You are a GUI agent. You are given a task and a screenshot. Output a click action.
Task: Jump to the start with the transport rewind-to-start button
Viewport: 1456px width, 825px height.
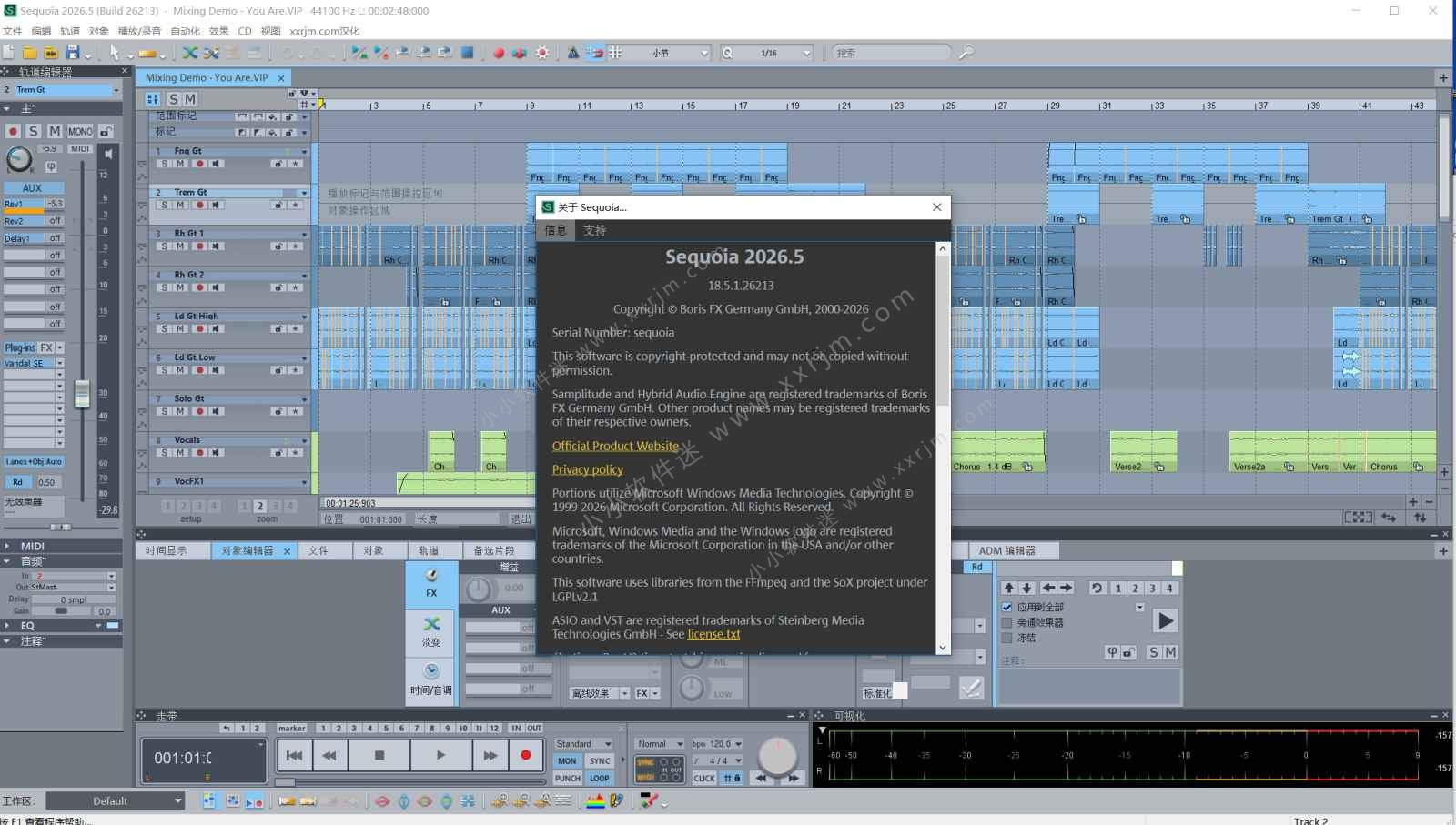click(294, 755)
